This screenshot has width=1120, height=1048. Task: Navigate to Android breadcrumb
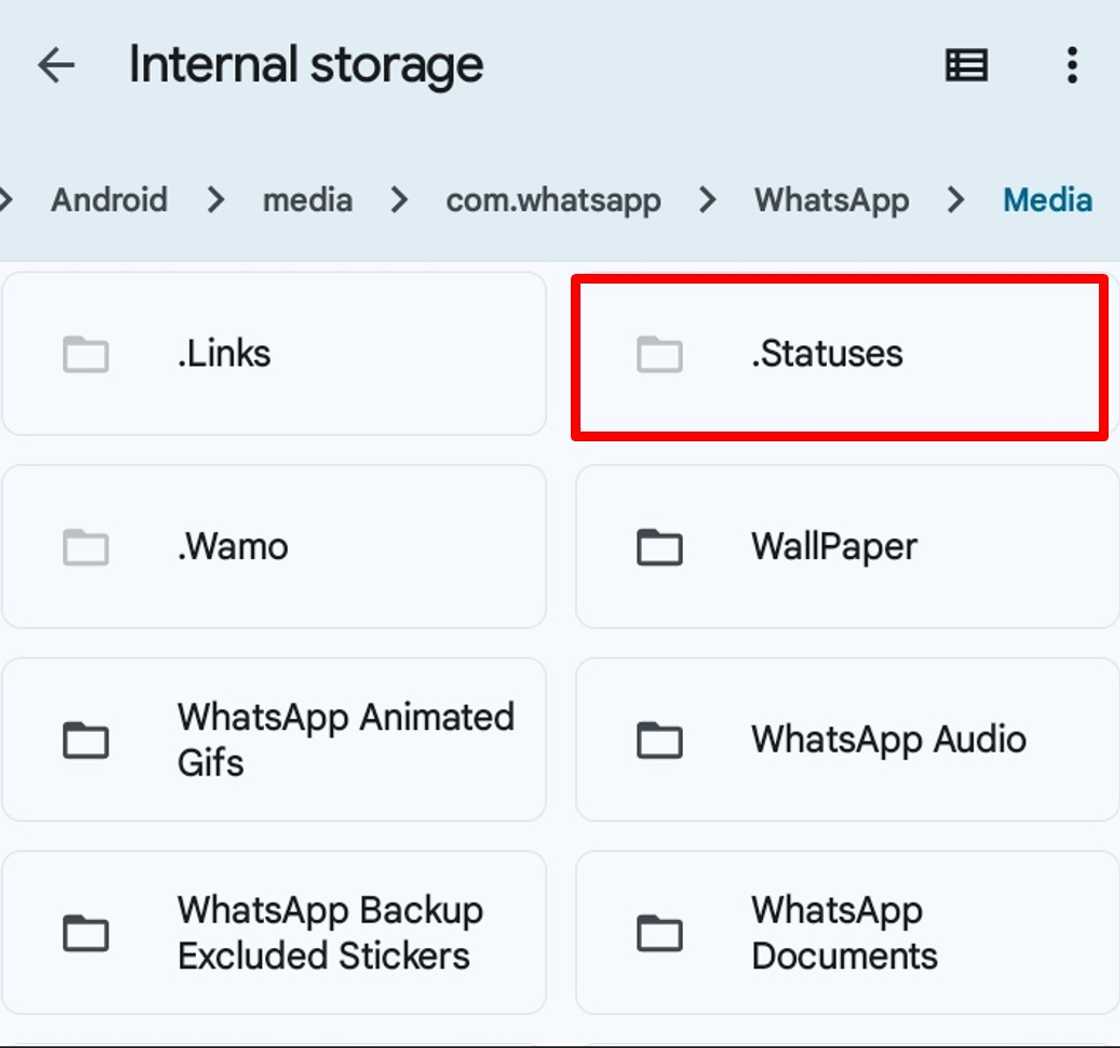click(109, 200)
